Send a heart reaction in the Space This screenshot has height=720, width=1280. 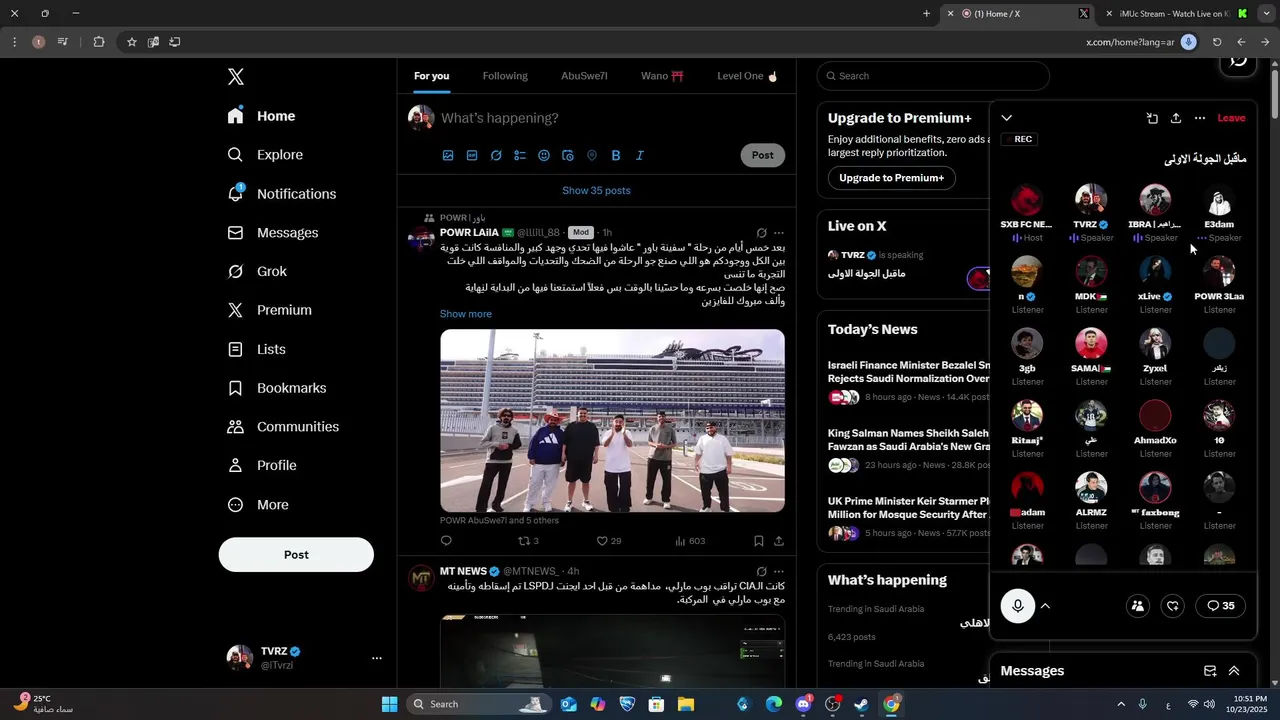[1174, 606]
